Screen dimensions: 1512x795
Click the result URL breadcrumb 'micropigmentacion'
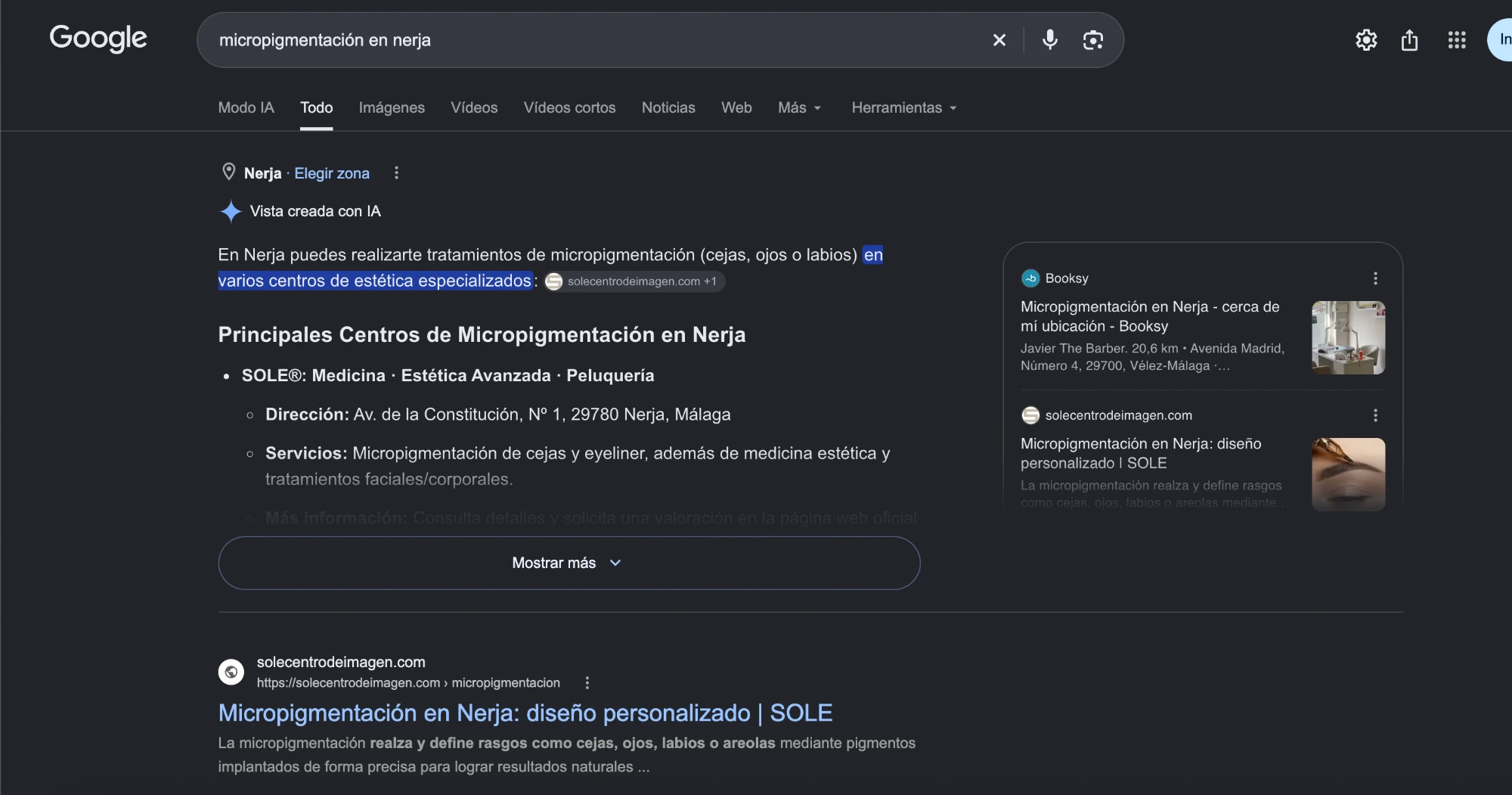[506, 683]
